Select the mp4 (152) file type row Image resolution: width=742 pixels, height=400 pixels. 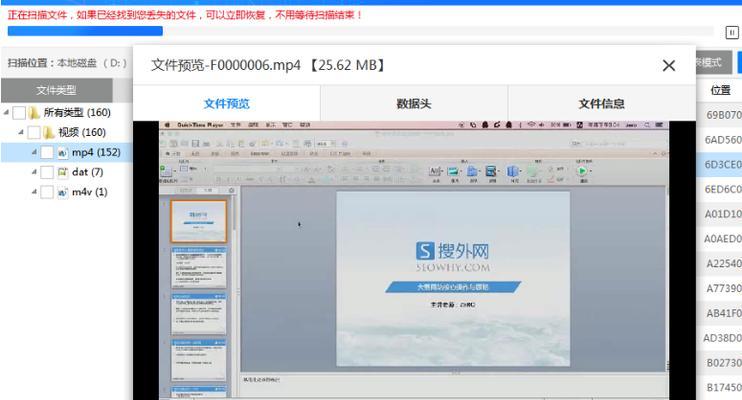point(67,152)
